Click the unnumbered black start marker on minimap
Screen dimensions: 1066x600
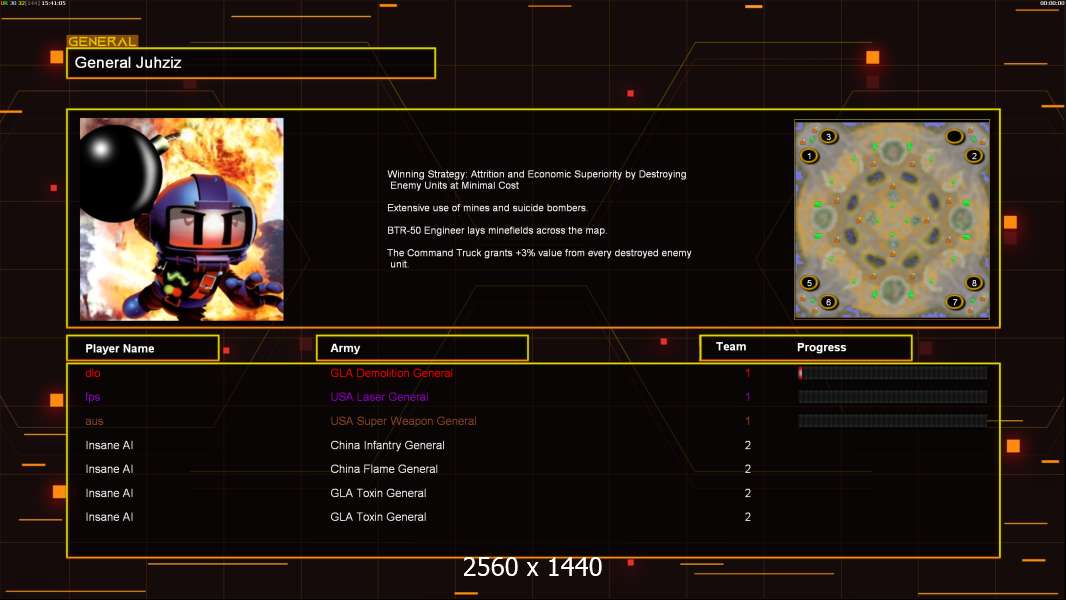(955, 137)
